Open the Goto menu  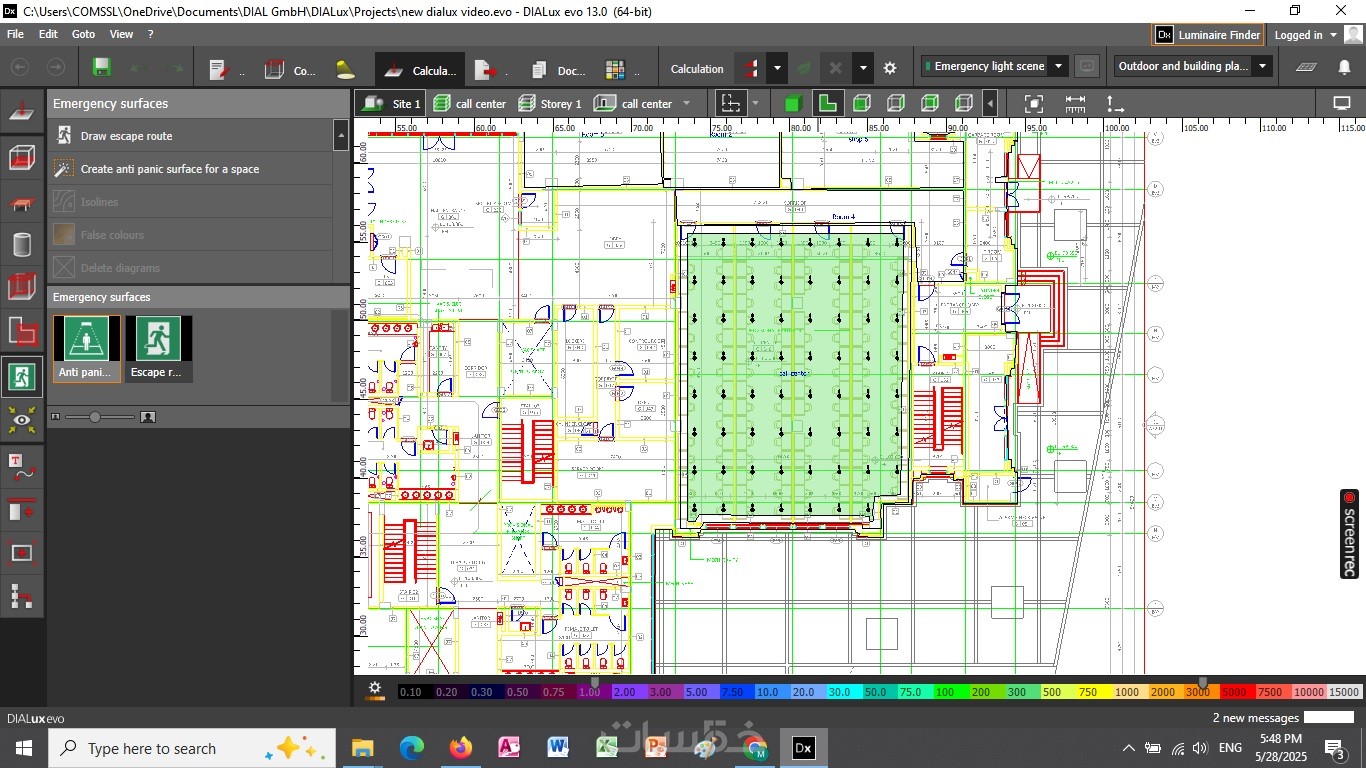[84, 34]
